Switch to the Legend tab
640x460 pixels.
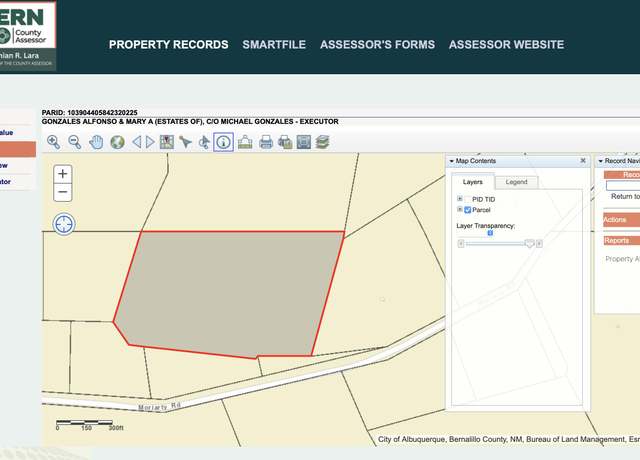[x=516, y=182]
